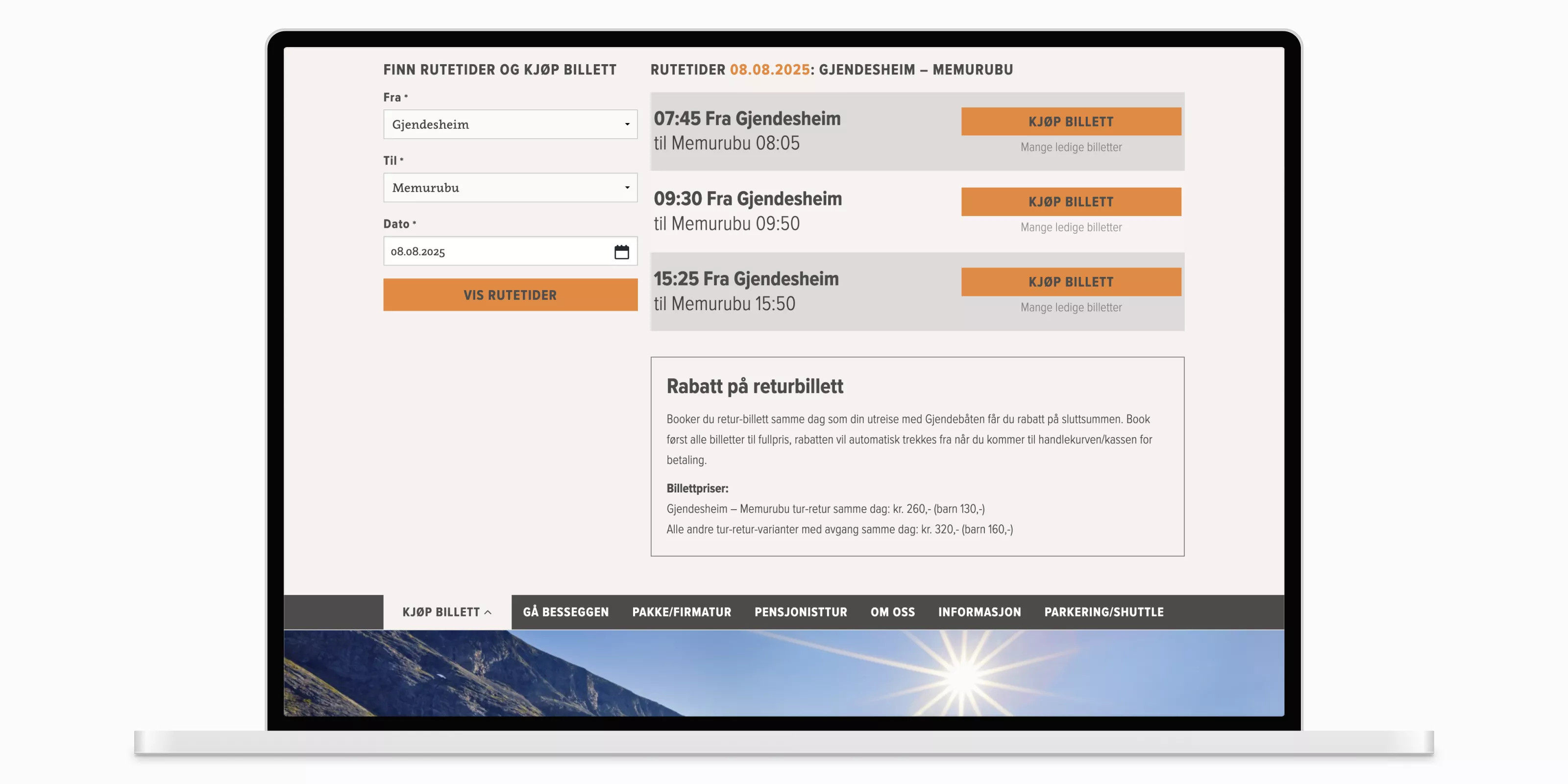Click the VIS RUTETIDER button

click(510, 295)
